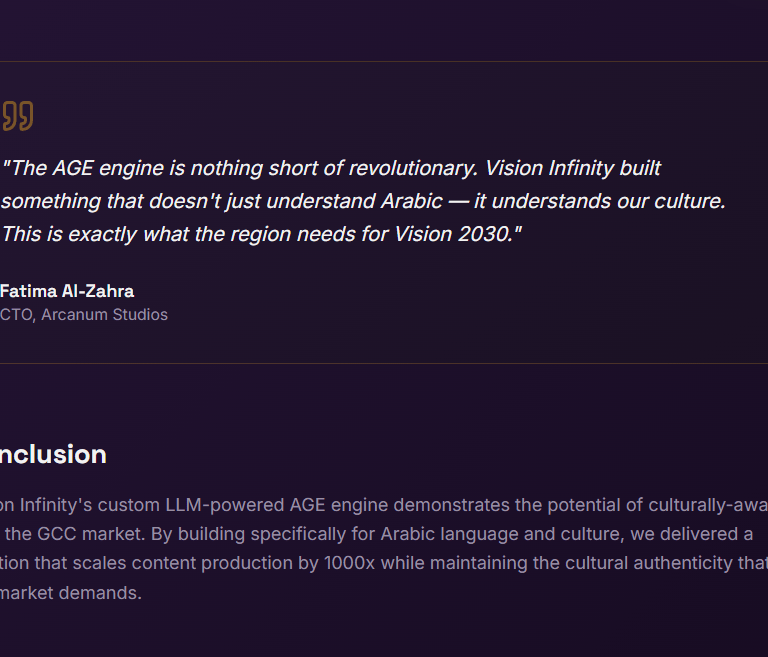This screenshot has width=768, height=657.
Task: Click the "CTO" job title text
Action: coord(15,315)
